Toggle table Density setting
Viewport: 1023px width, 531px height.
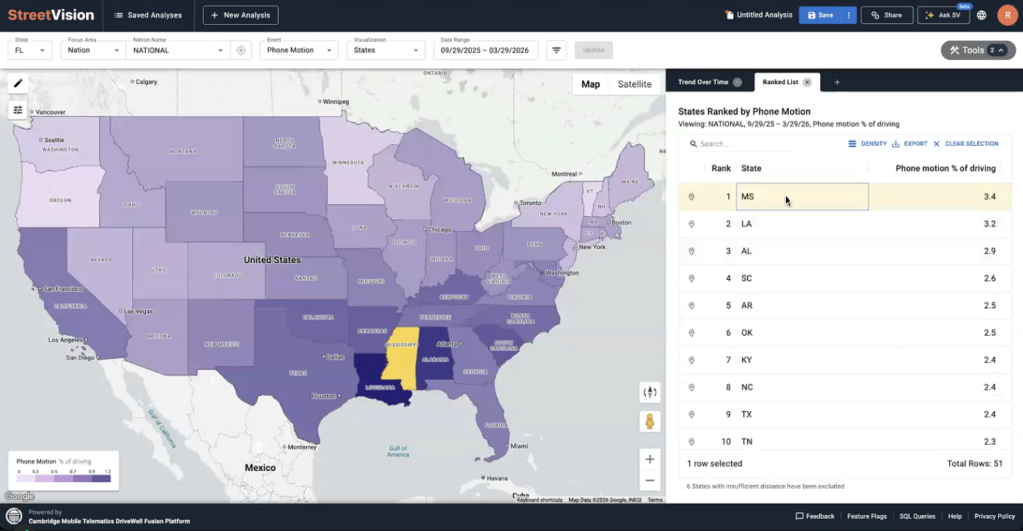[866, 144]
